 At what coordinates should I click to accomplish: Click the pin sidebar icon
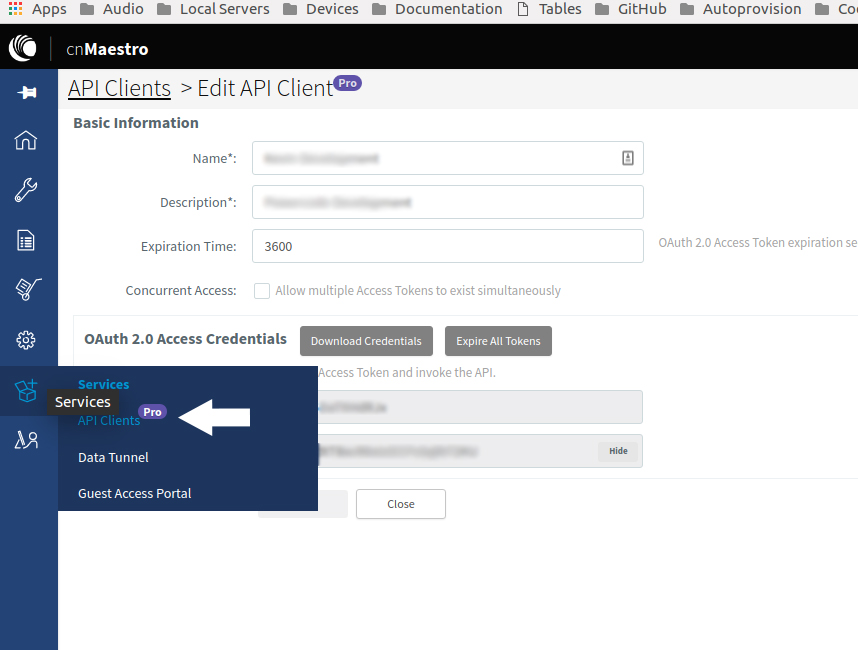pyautogui.click(x=26, y=92)
